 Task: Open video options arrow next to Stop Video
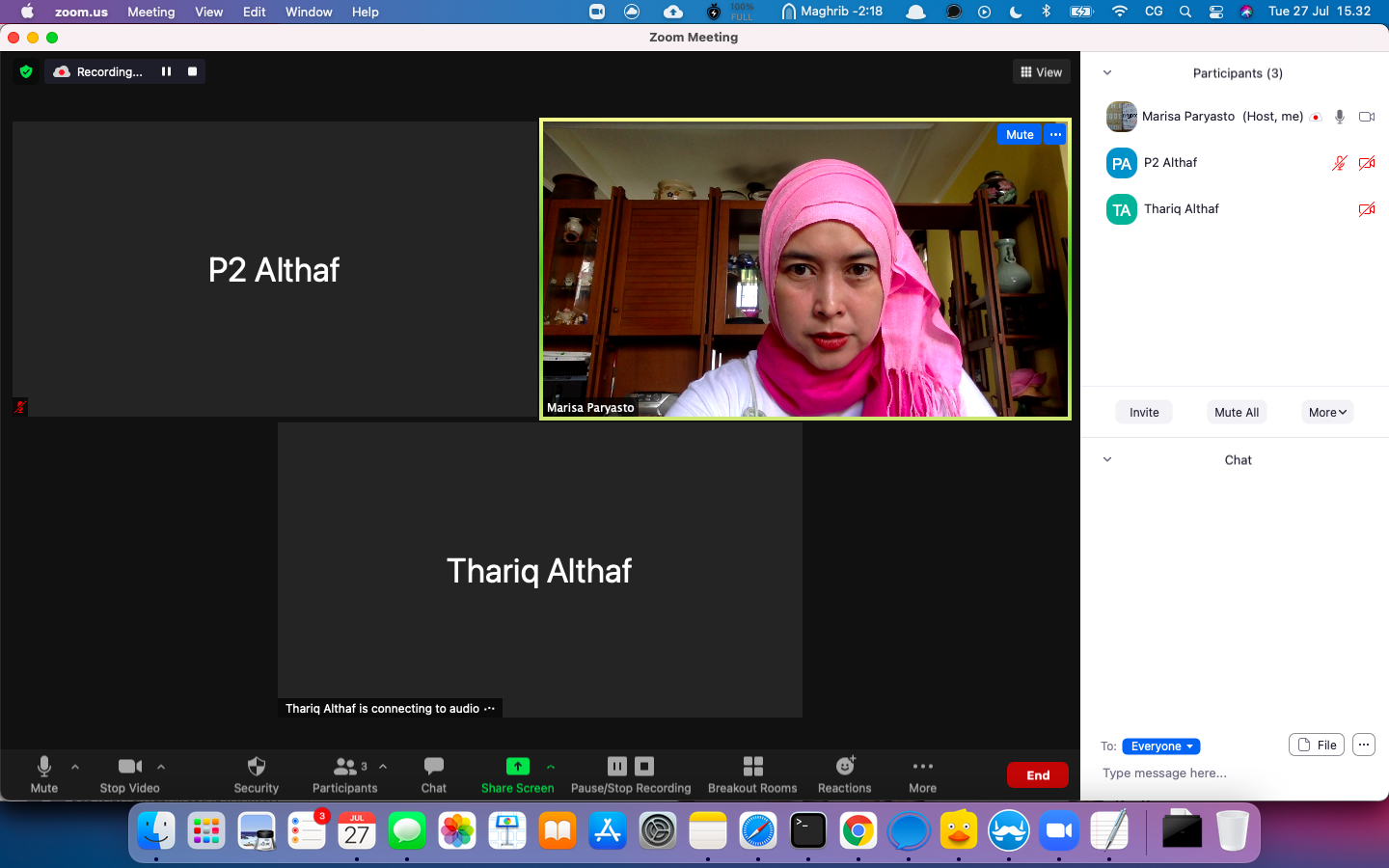161,767
